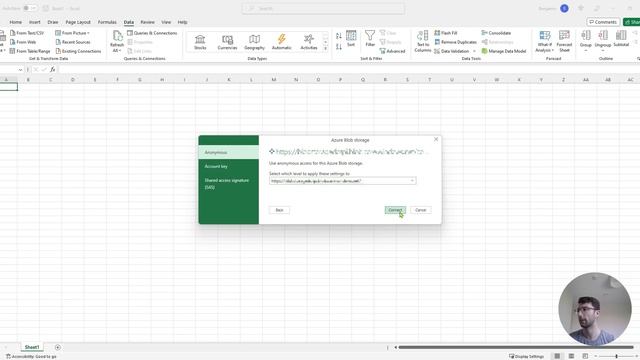Select the Sheet1 tab
The height and width of the screenshot is (360, 640).
[32, 347]
